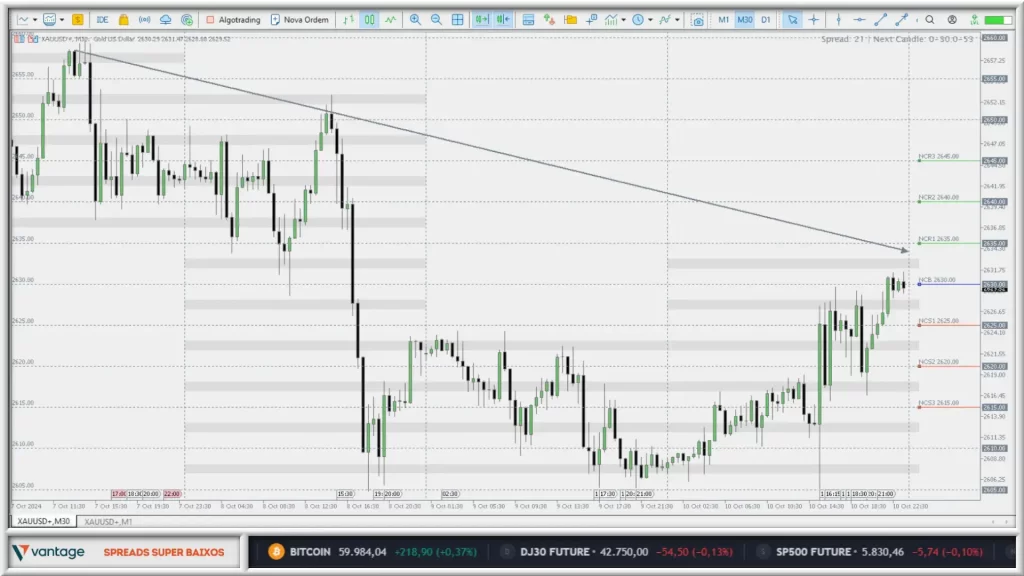
Task: Switch to candlestick chart mode
Action: pos(370,19)
